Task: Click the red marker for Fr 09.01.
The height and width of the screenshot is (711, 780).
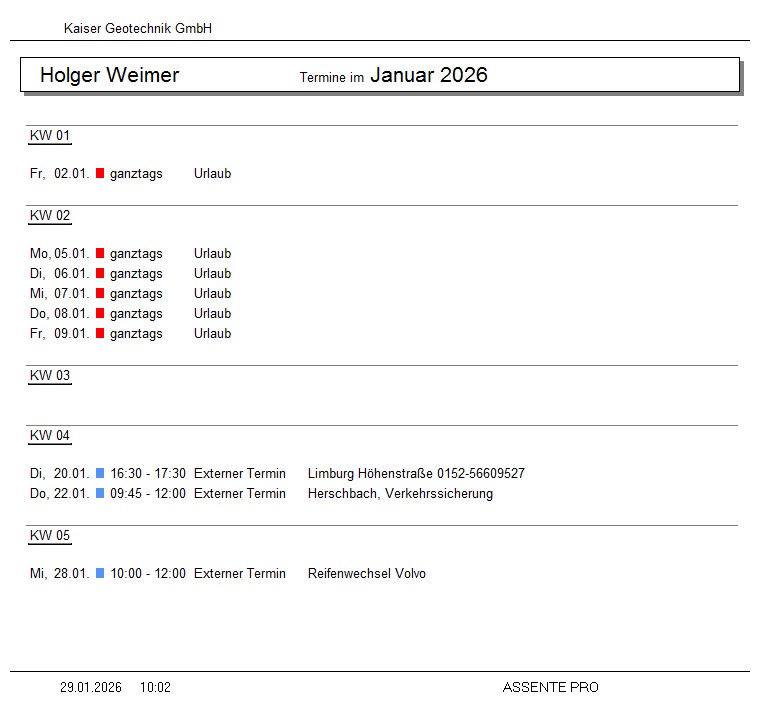Action: [100, 333]
